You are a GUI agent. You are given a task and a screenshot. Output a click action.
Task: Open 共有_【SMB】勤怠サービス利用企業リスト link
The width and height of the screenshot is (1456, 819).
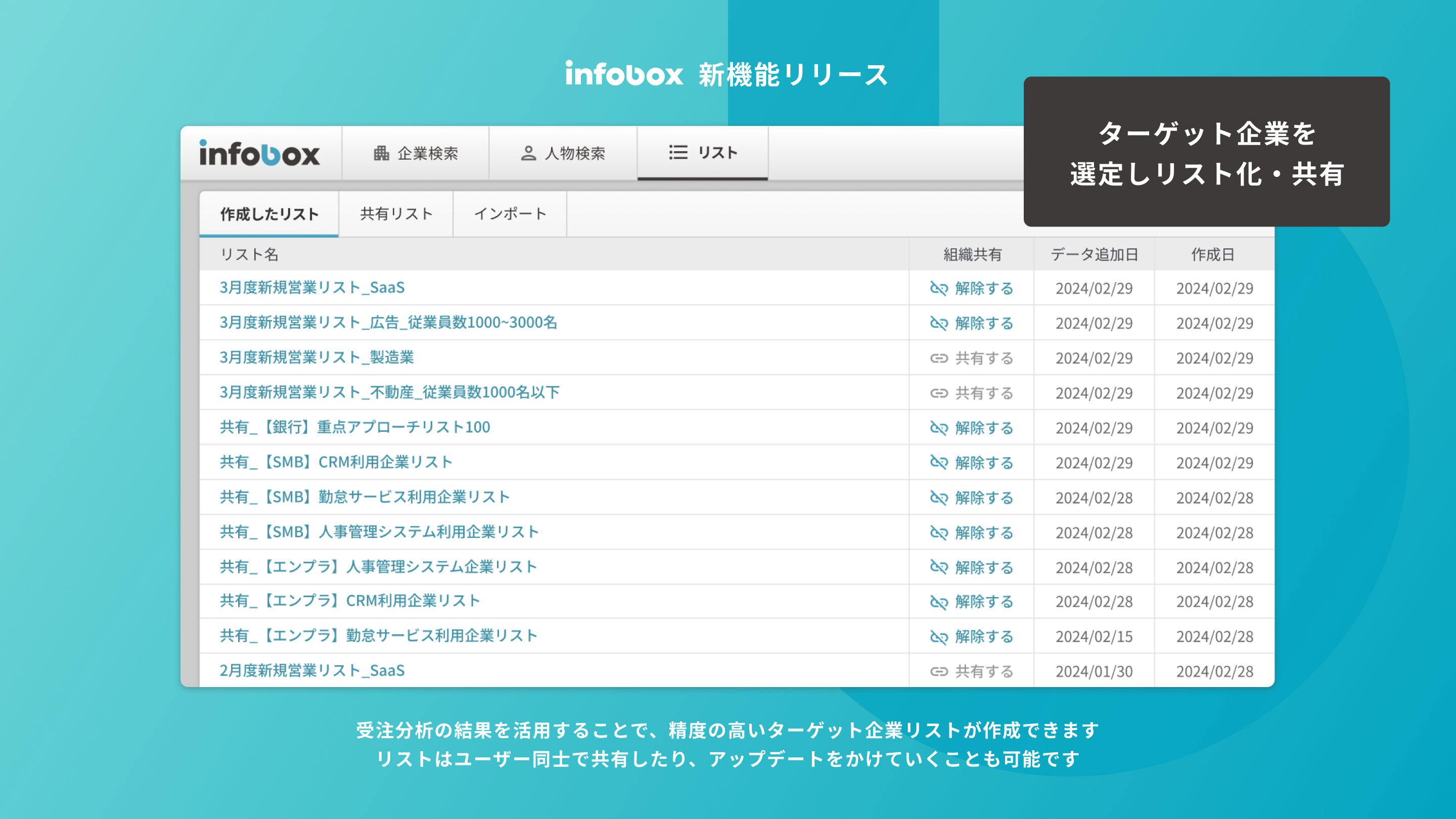(365, 497)
